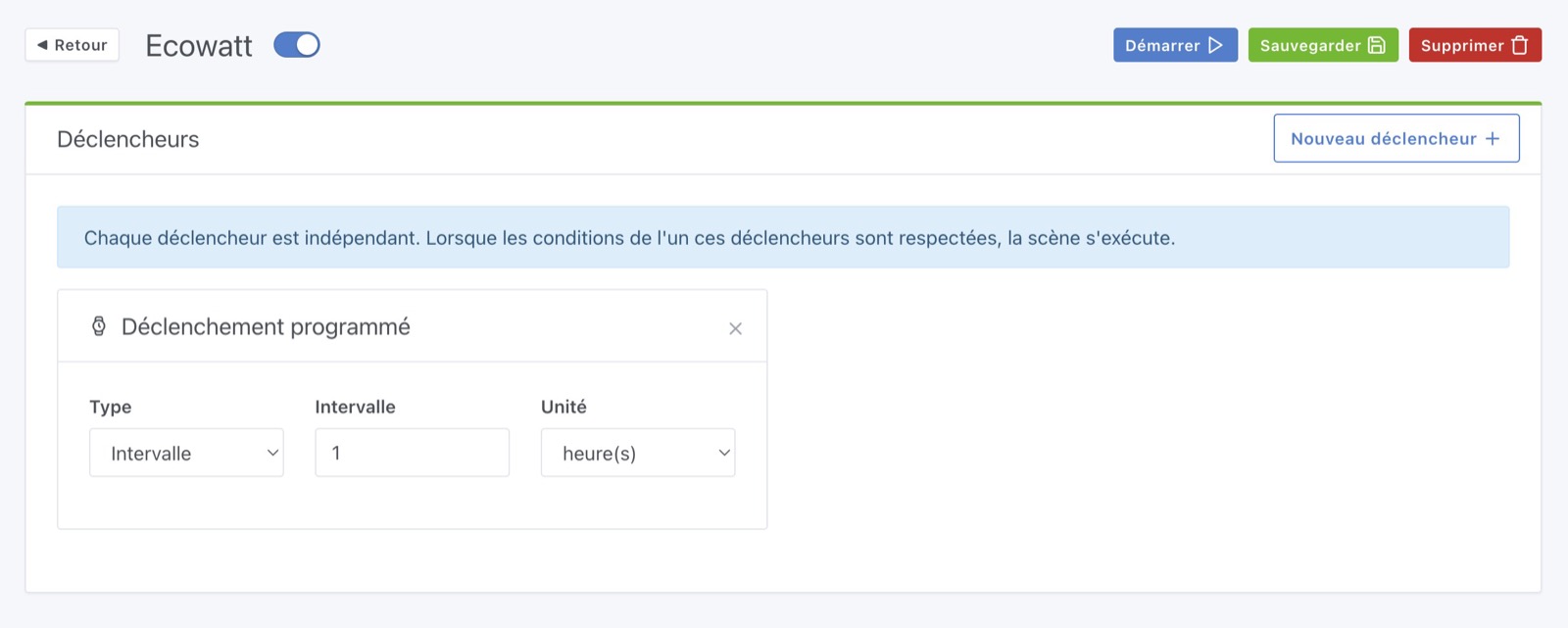This screenshot has height=628, width=1568.
Task: Click the trash icon on Supprimer button
Action: pos(1520,45)
